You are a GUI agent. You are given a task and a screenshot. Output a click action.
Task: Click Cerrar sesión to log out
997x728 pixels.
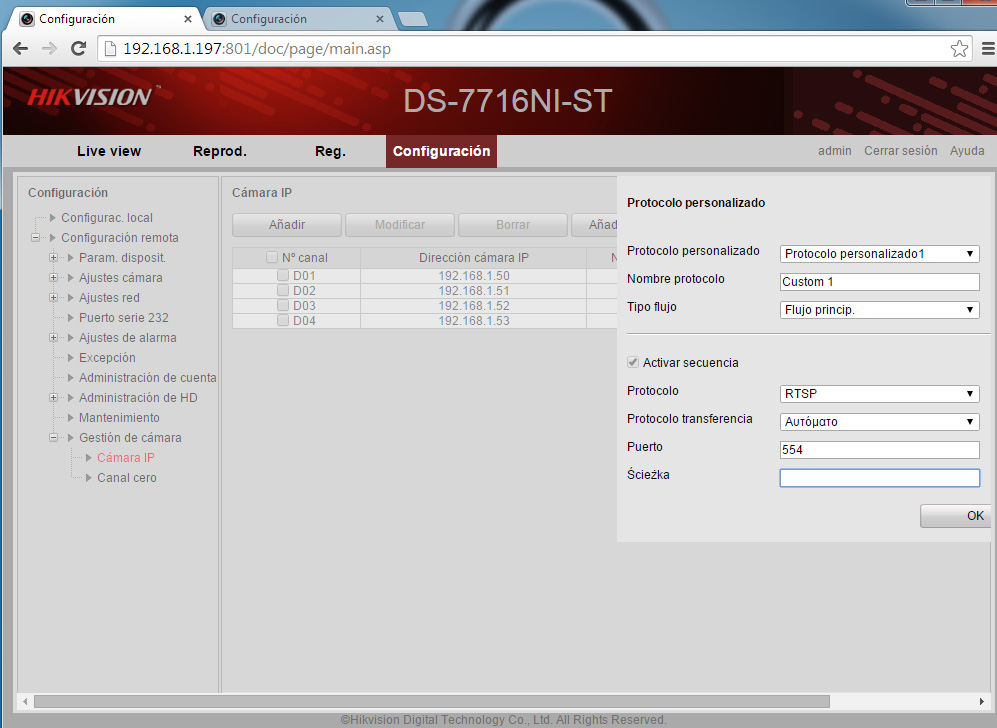click(900, 151)
